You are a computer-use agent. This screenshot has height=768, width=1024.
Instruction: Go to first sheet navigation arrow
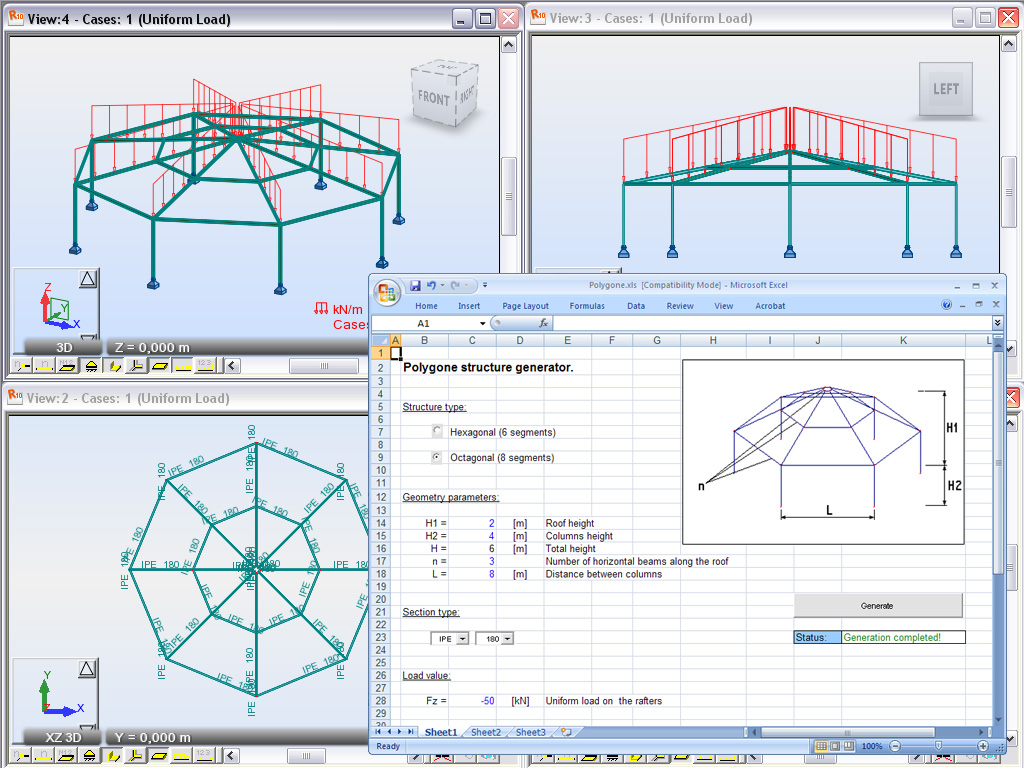pyautogui.click(x=378, y=732)
